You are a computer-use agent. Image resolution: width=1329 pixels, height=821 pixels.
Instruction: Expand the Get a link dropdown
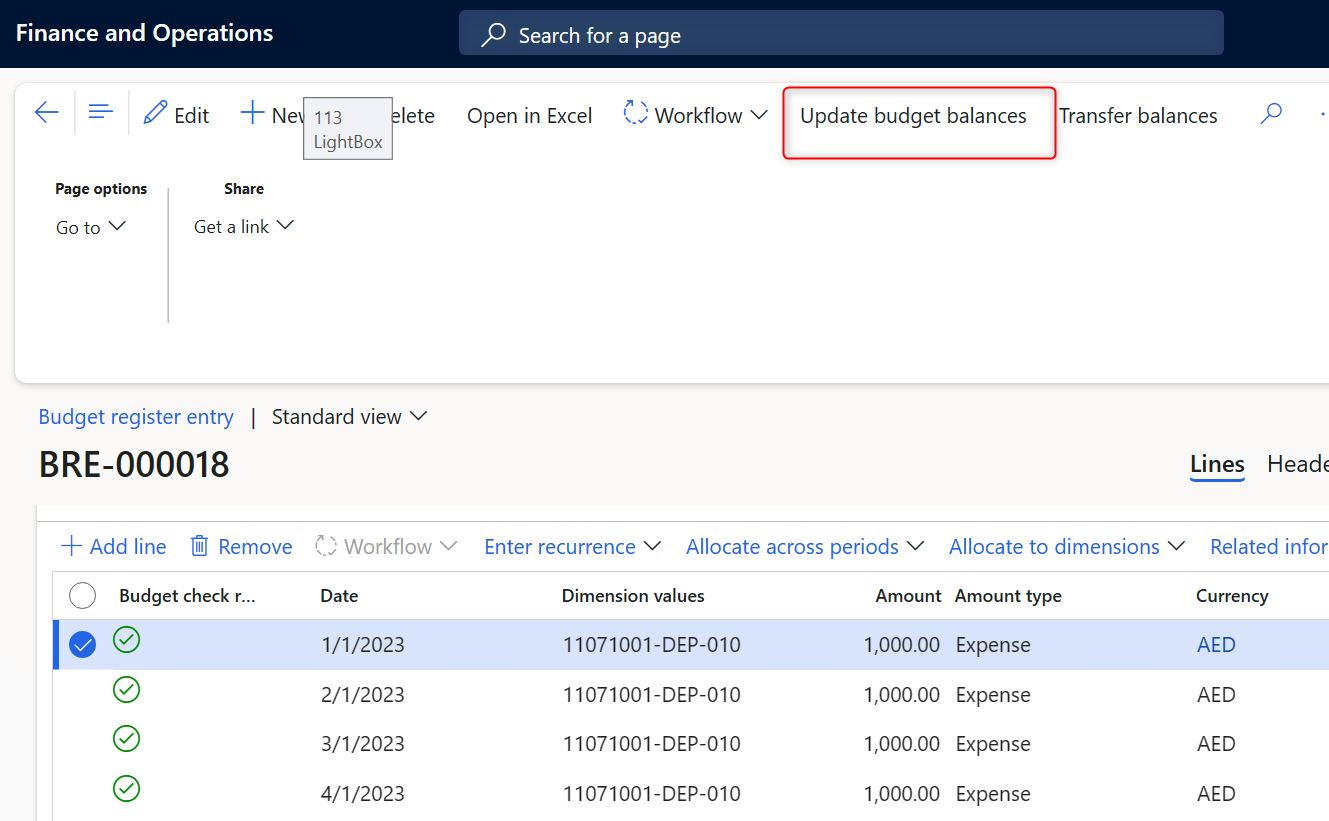244,227
